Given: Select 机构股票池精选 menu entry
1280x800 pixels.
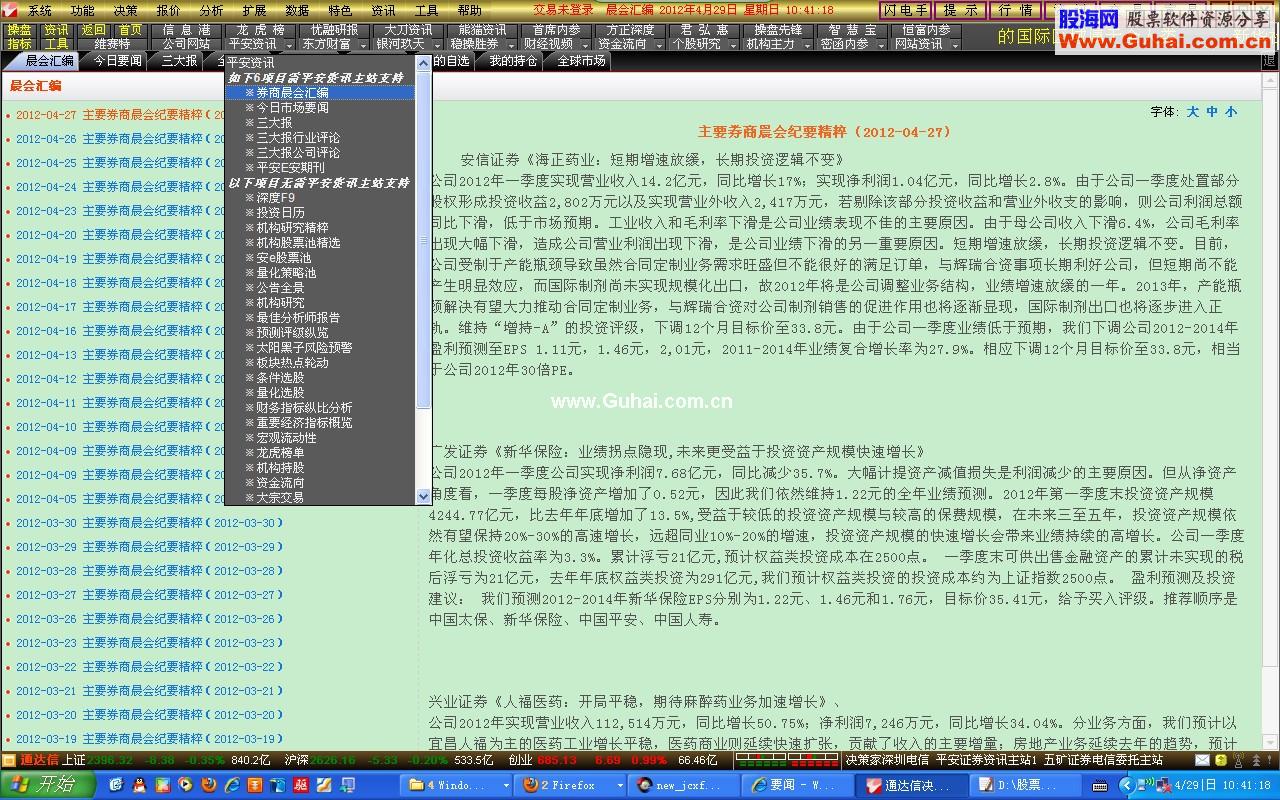Looking at the screenshot, I should tap(319, 242).
